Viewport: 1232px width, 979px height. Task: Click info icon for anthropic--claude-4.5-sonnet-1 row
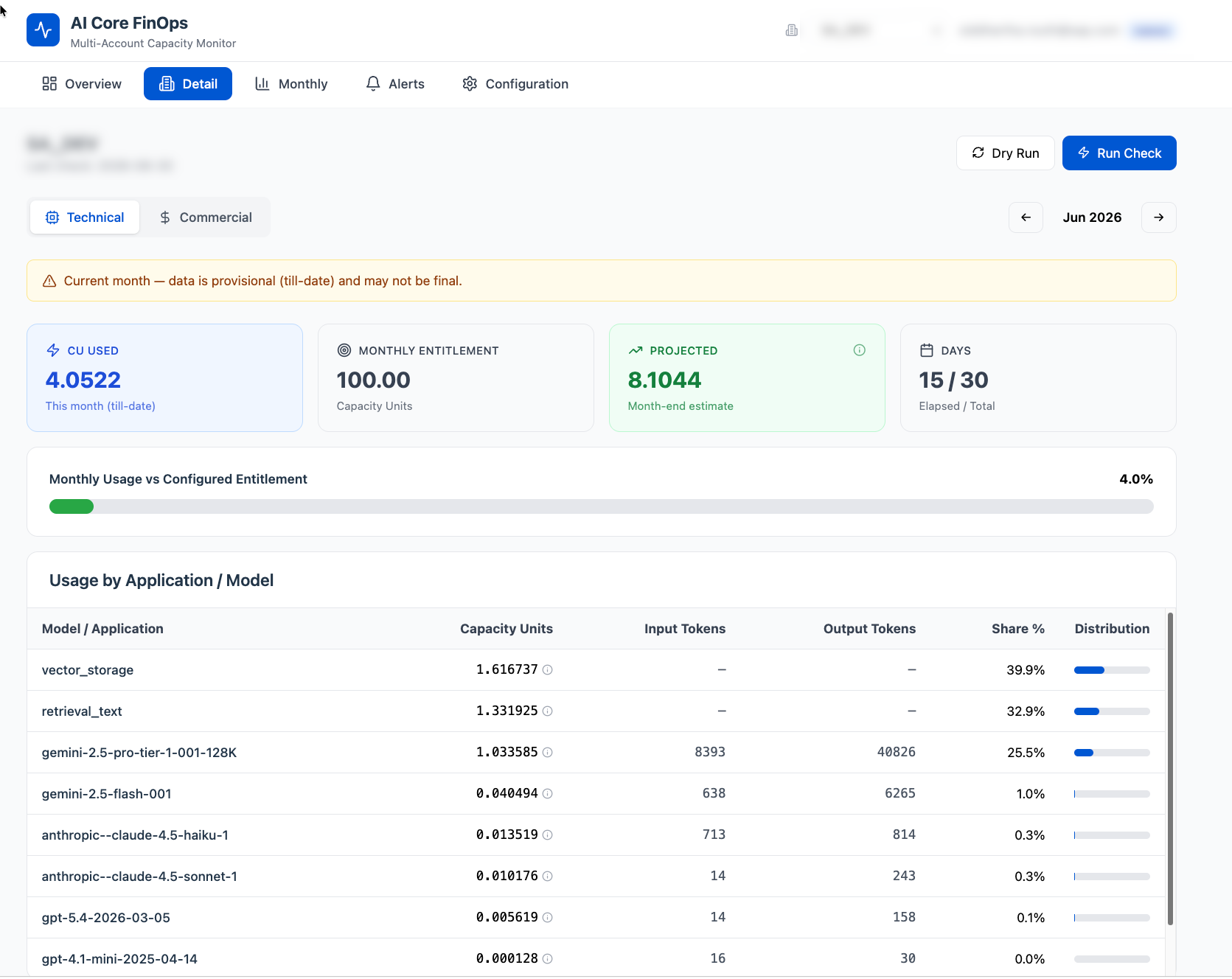coord(548,877)
